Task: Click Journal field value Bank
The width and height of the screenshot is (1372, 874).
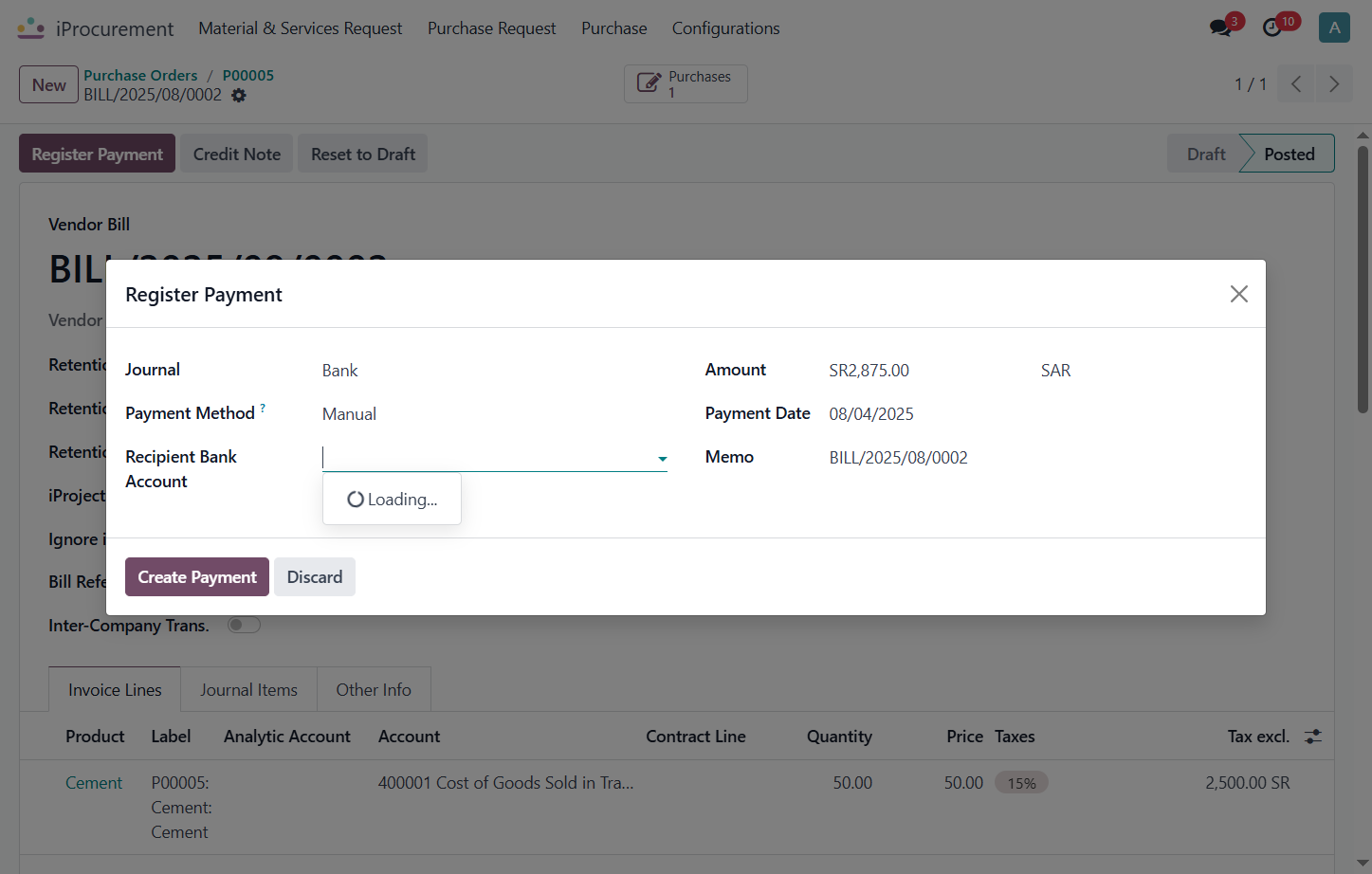Action: coord(339,371)
